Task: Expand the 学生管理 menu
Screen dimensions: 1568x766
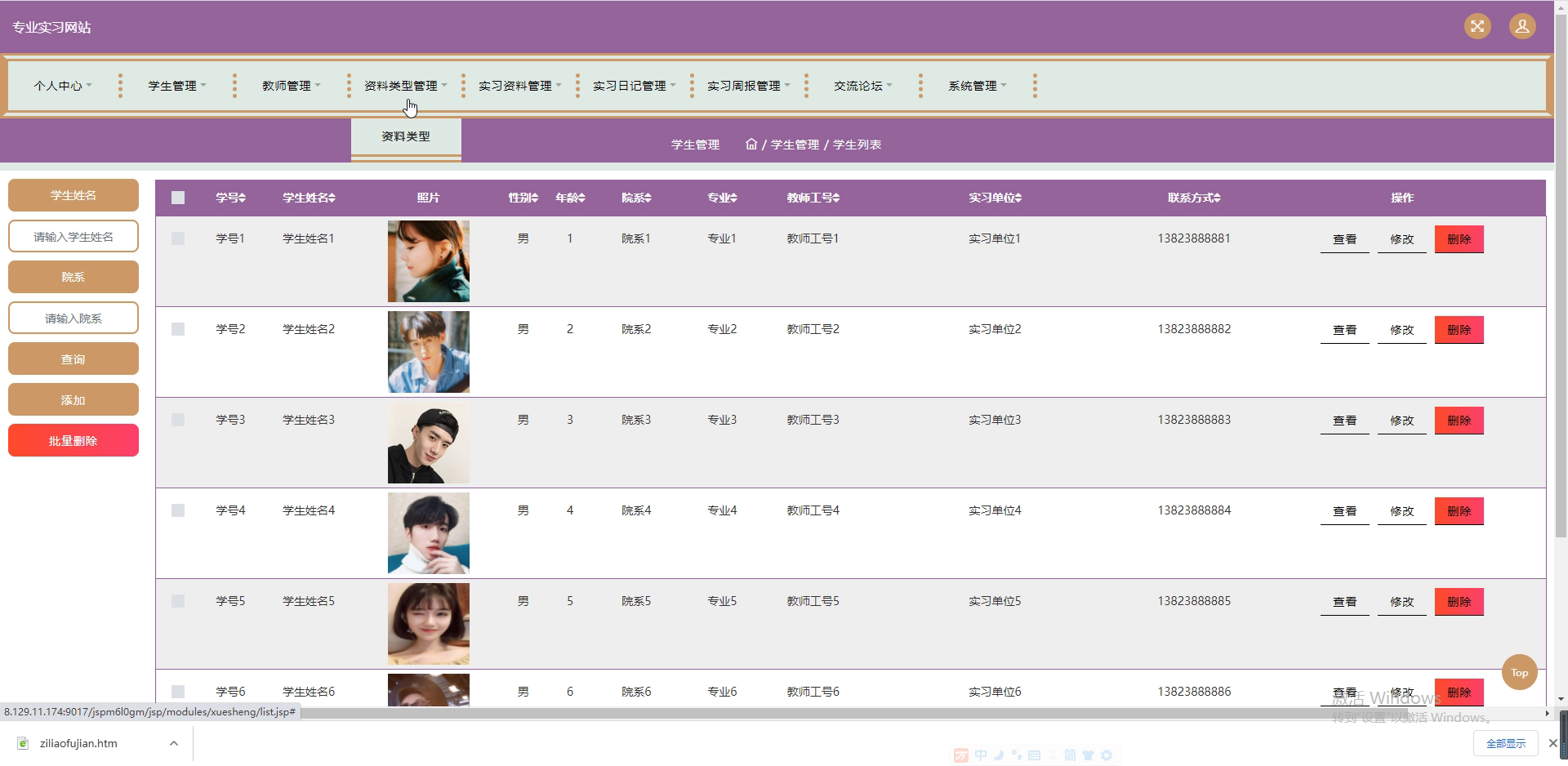Action: pos(177,86)
